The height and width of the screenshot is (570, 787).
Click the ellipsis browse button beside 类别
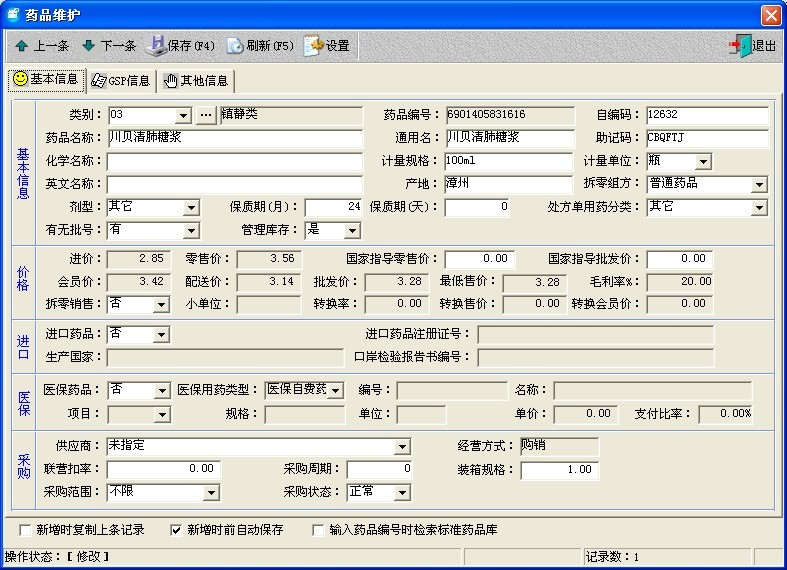tap(206, 115)
